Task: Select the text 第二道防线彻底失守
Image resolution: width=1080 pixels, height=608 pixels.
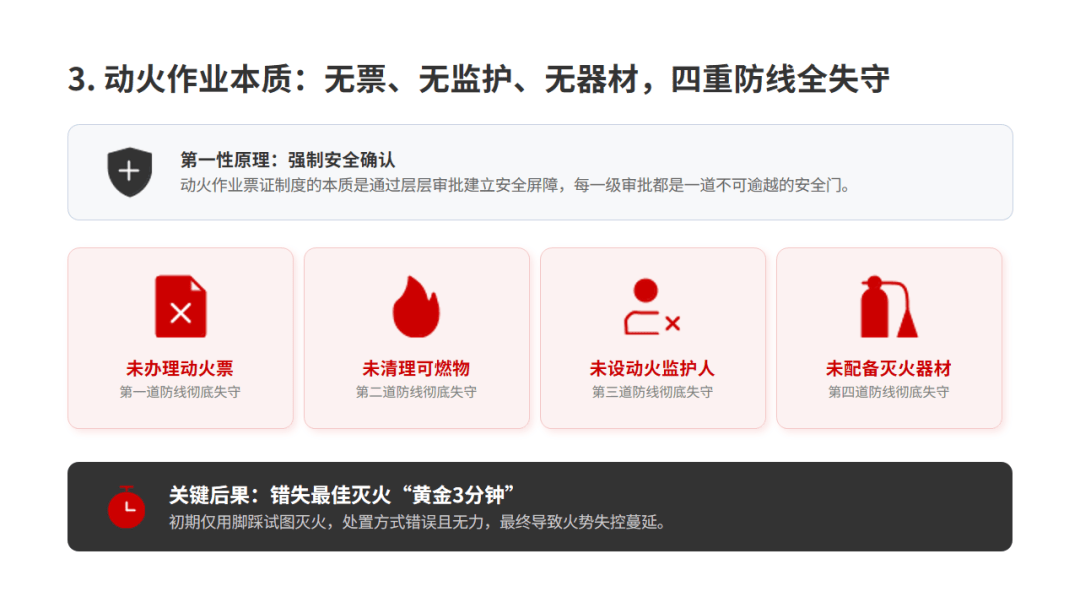Action: pyautogui.click(x=416, y=392)
